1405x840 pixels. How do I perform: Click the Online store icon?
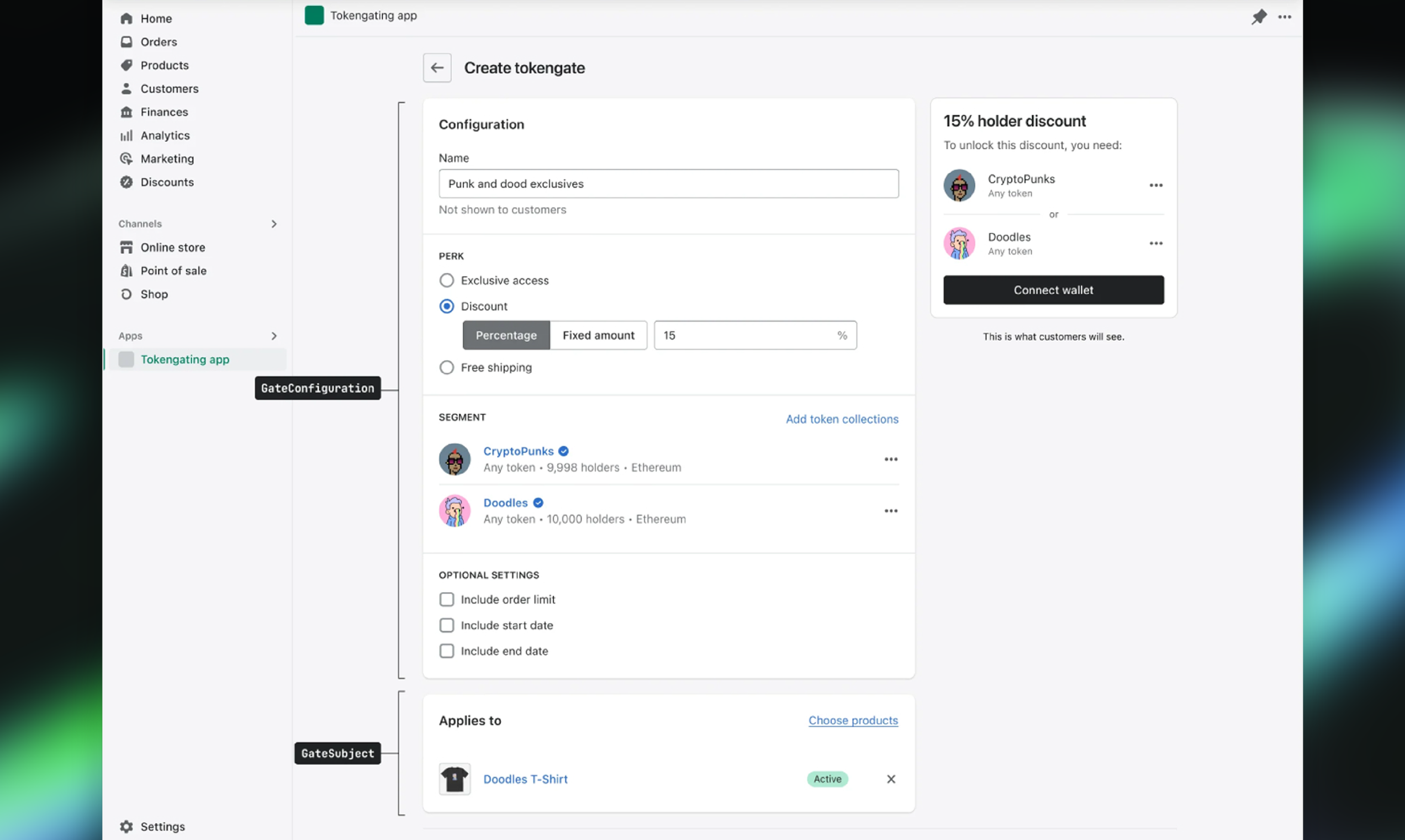pyautogui.click(x=126, y=247)
